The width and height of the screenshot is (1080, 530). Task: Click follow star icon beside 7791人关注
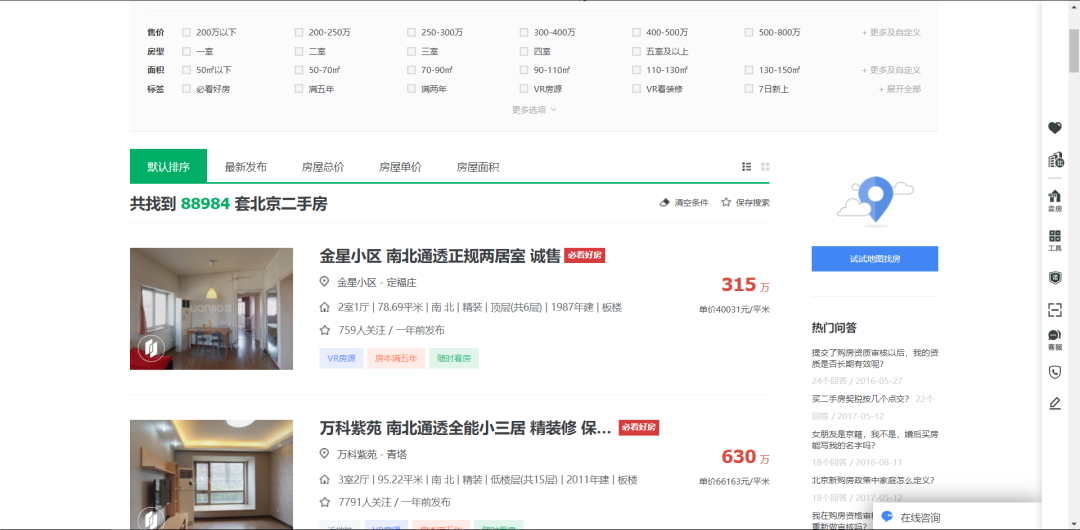[x=324, y=502]
